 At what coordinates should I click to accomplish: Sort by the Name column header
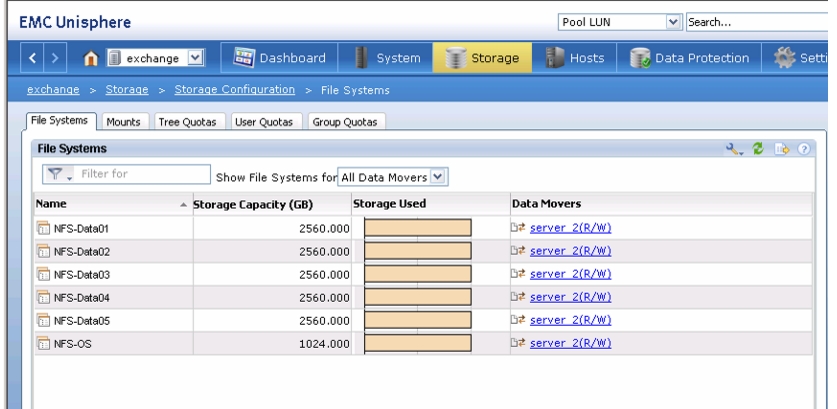tap(112, 204)
